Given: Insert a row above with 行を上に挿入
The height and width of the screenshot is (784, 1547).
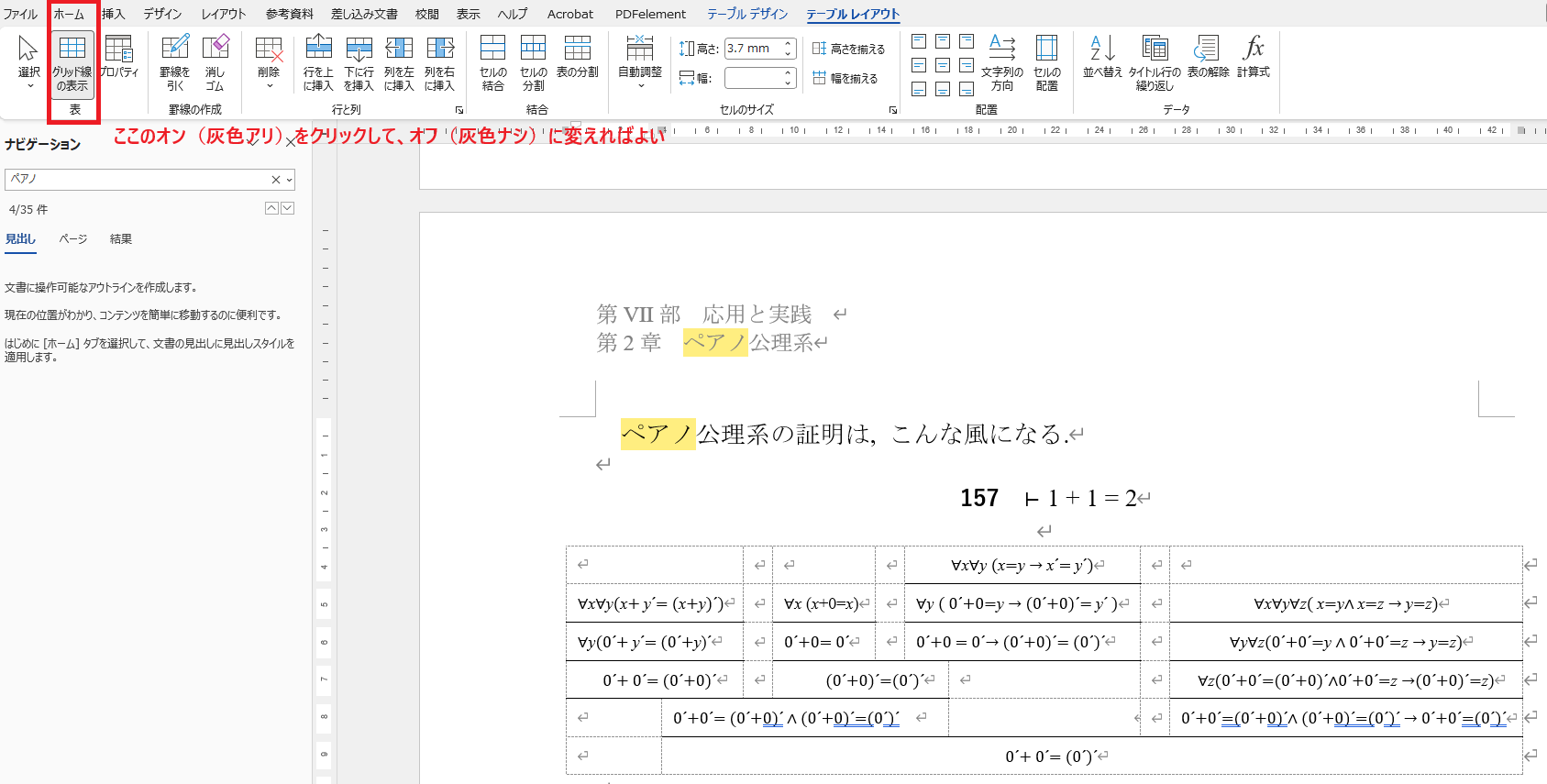Looking at the screenshot, I should pyautogui.click(x=318, y=62).
